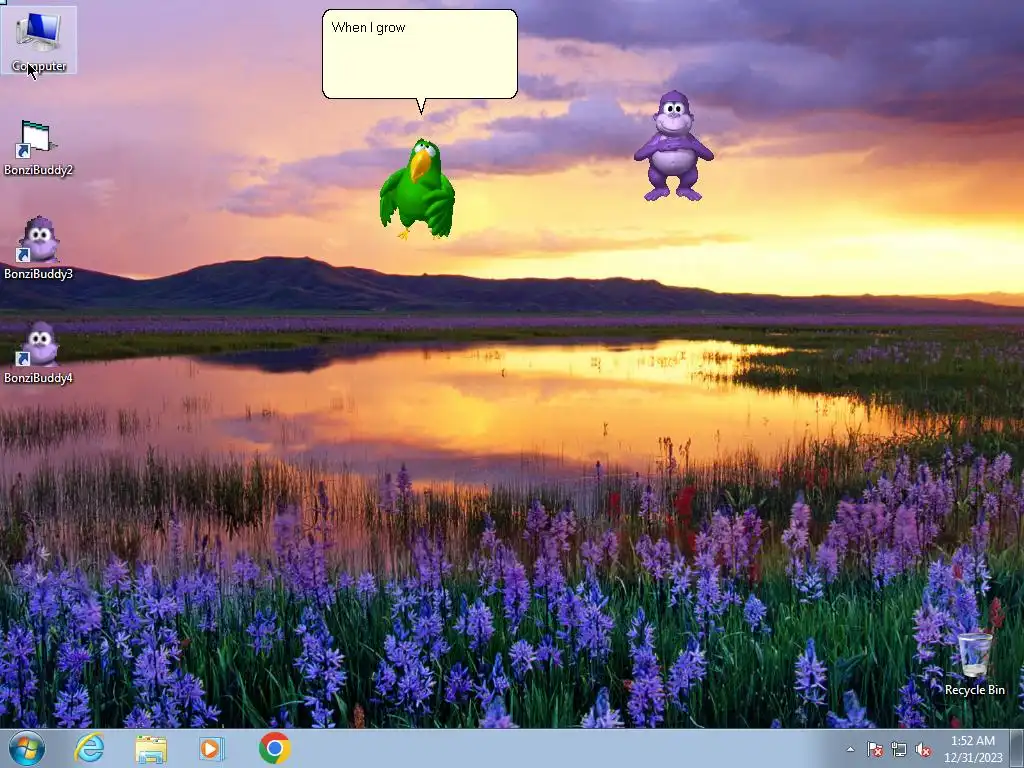The image size is (1024, 768).
Task: Select the BonziBuddy4 shortcut icon
Action: [38, 353]
